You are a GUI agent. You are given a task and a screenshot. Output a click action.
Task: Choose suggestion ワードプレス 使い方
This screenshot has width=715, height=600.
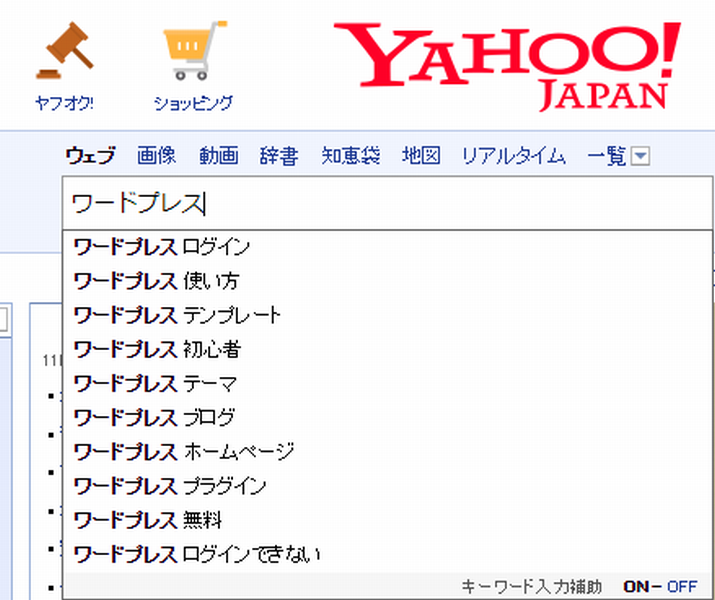click(388, 282)
